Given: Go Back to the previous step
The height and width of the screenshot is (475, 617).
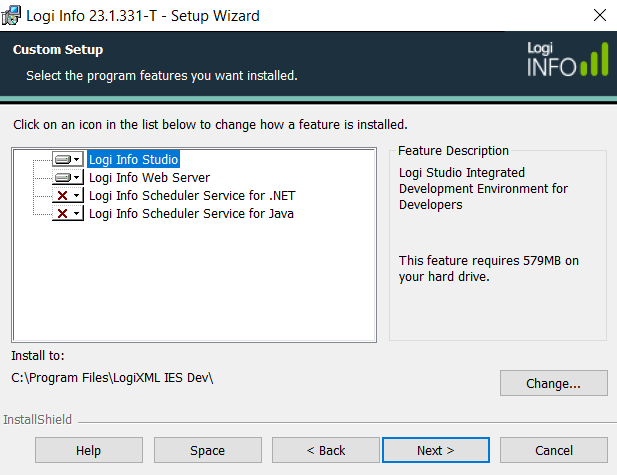Looking at the screenshot, I should click(326, 450).
